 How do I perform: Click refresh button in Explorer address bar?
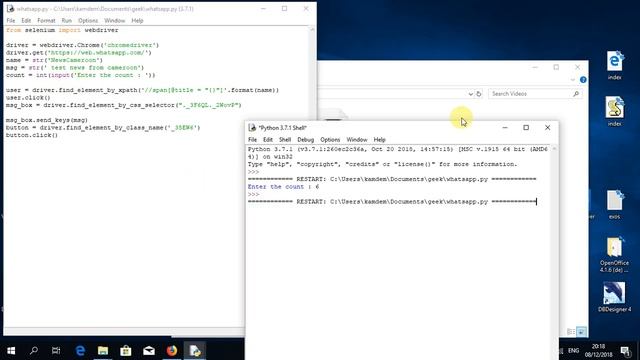479,94
